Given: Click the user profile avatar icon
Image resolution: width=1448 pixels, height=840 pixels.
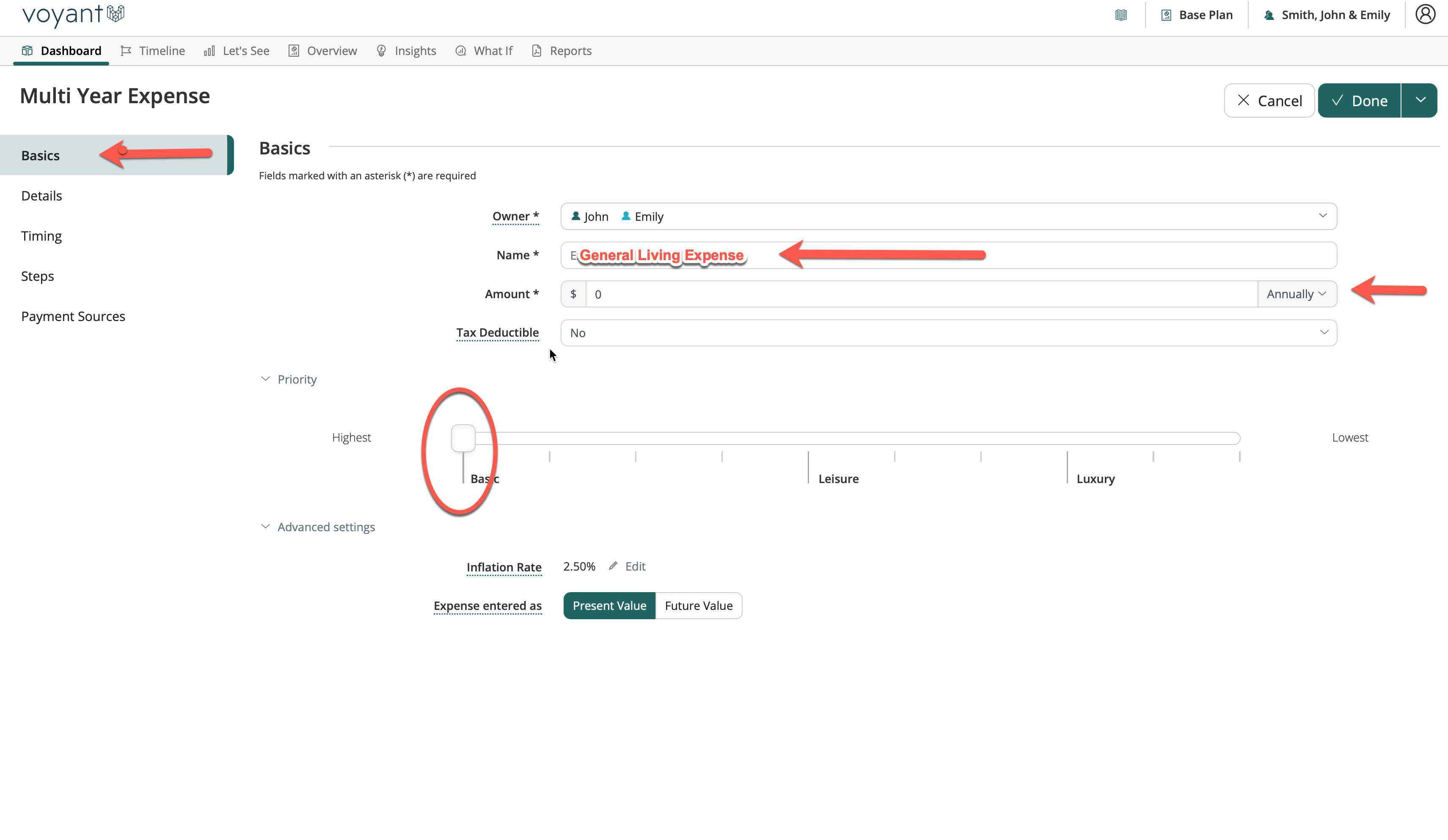Looking at the screenshot, I should pos(1425,14).
